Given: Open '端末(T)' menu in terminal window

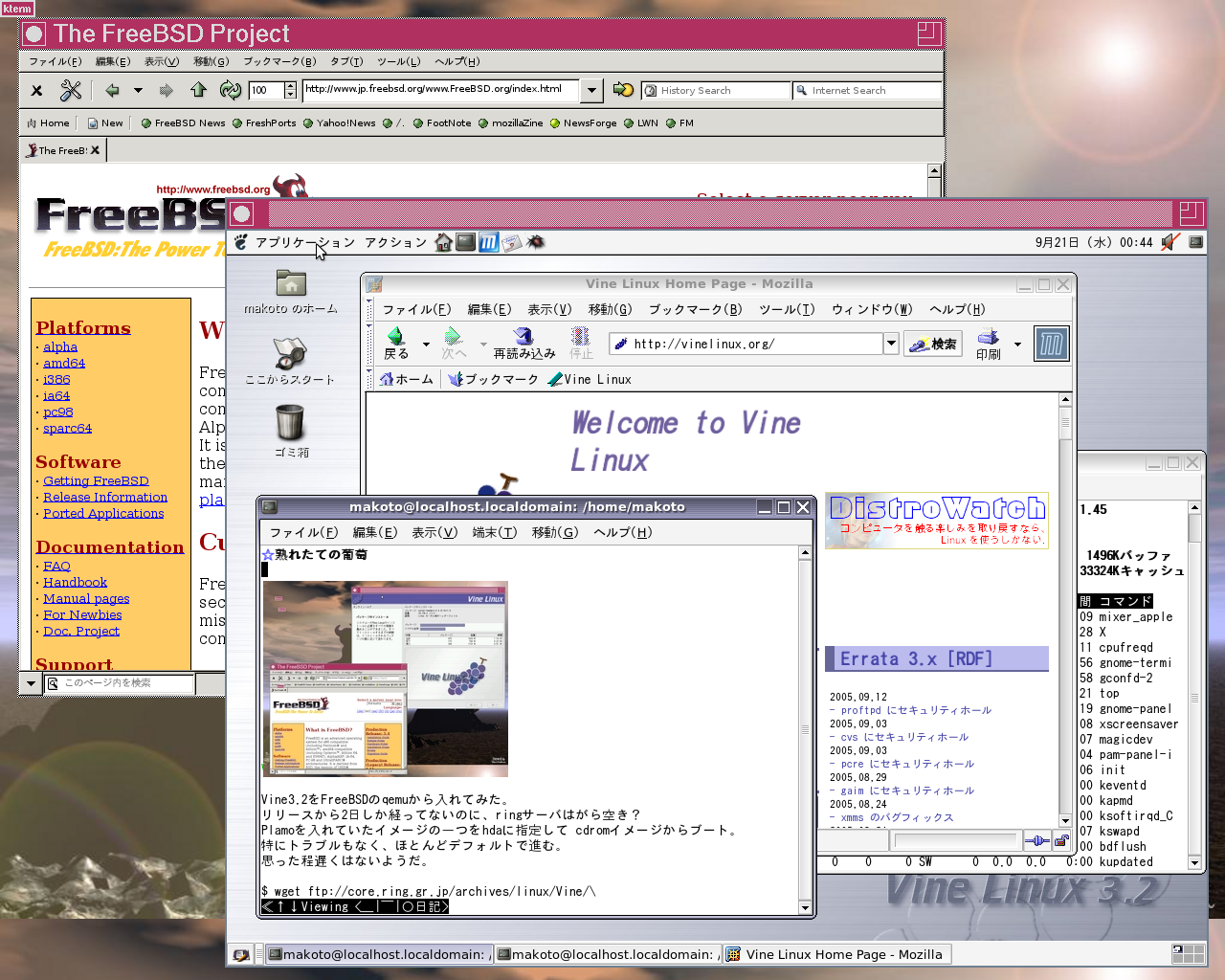Looking at the screenshot, I should coord(494,532).
